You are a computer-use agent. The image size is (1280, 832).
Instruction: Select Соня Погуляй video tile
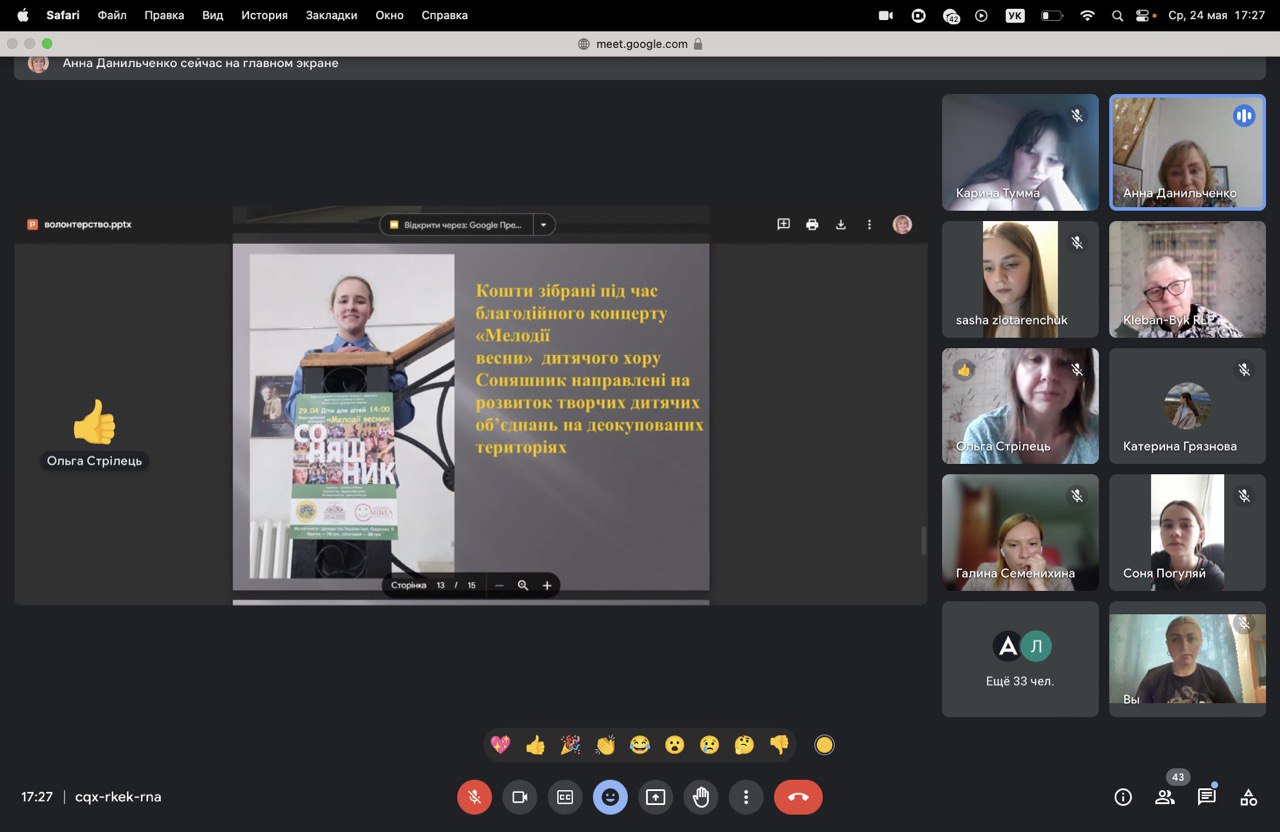point(1187,532)
